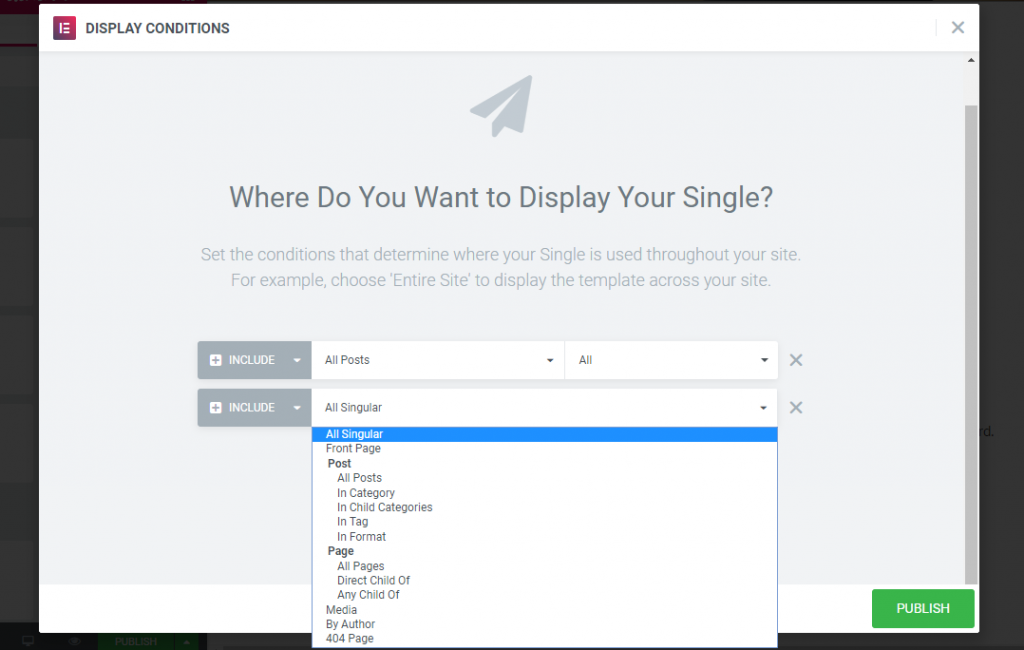Choose All Pages under Page group
The image size is (1024, 650).
361,566
